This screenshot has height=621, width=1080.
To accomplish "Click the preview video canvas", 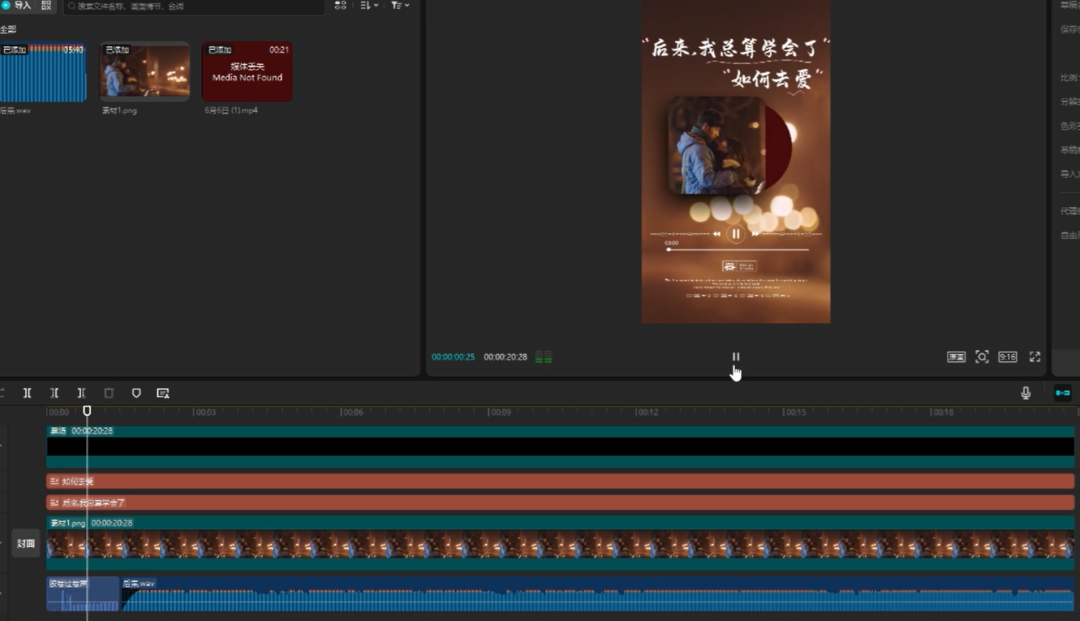I will 736,161.
